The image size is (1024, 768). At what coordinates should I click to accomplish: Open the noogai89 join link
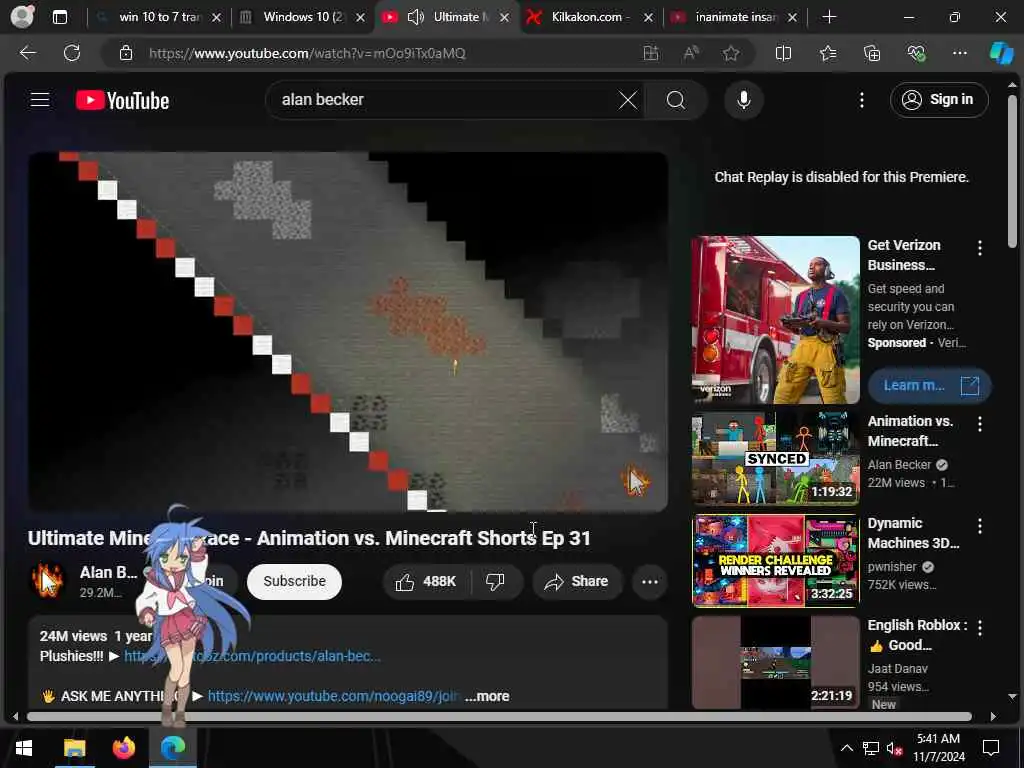(x=333, y=696)
